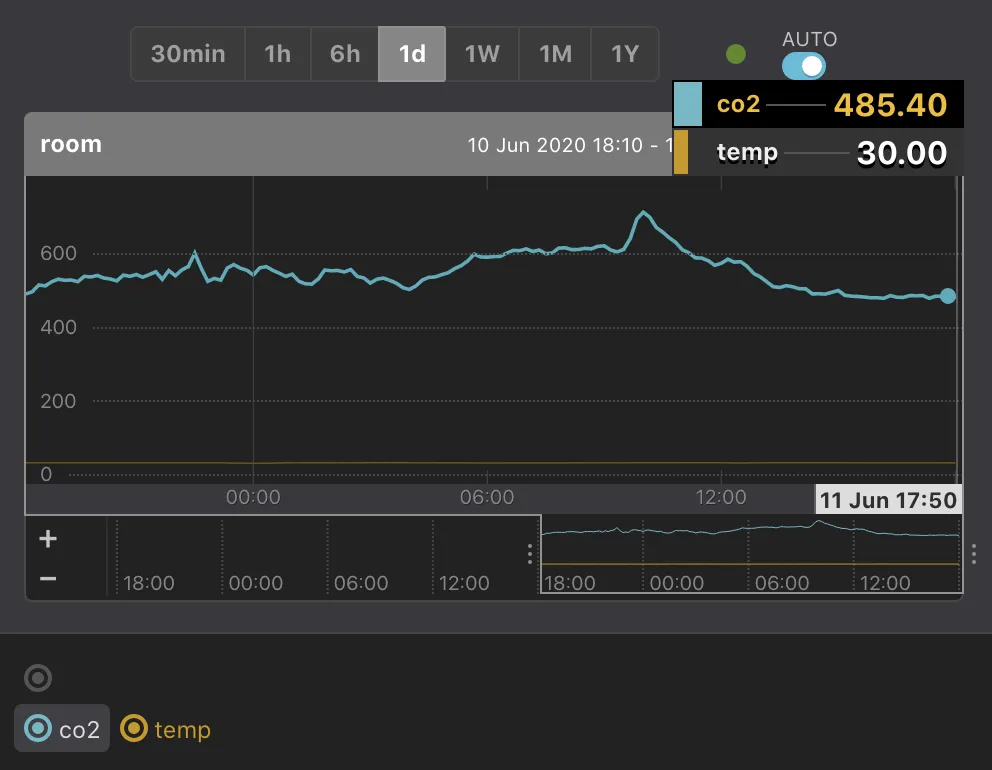
Task: Click the gray radio icon above co2
Action: (38, 678)
